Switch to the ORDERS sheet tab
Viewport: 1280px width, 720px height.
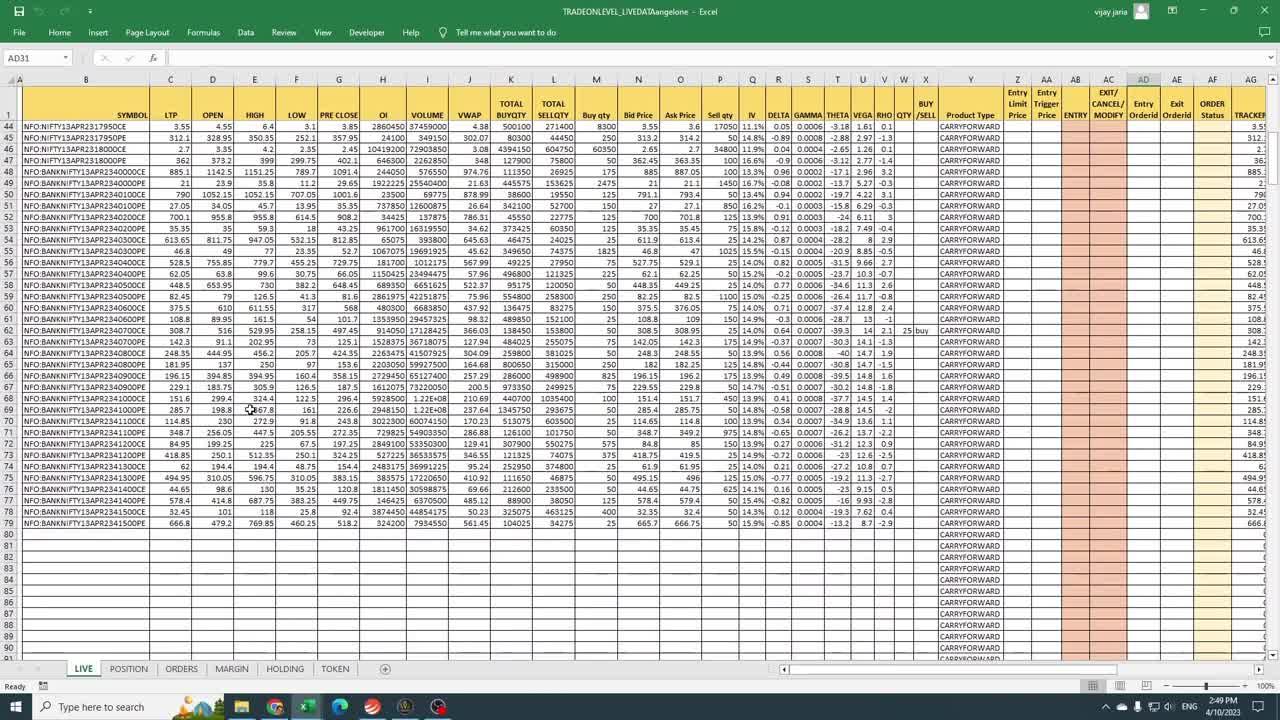pos(181,669)
